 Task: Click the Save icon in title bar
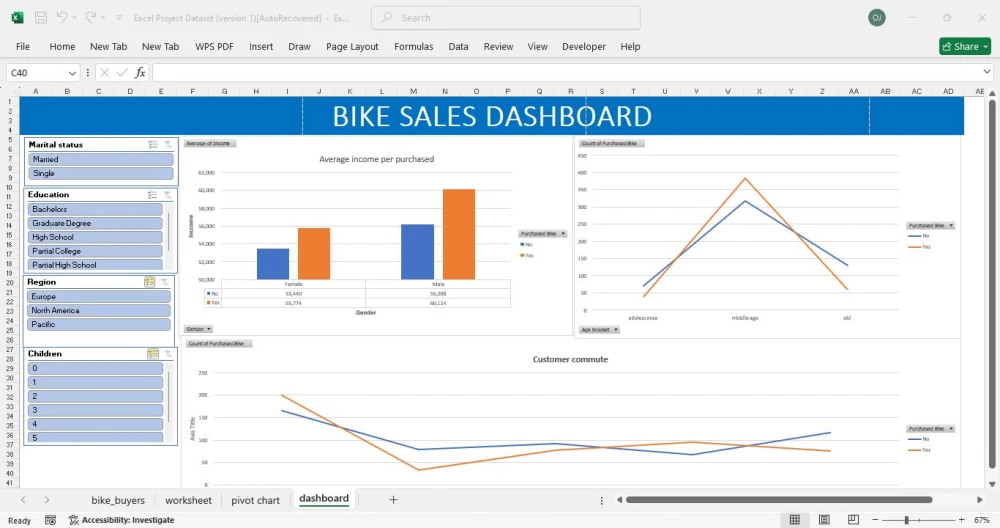pyautogui.click(x=41, y=18)
